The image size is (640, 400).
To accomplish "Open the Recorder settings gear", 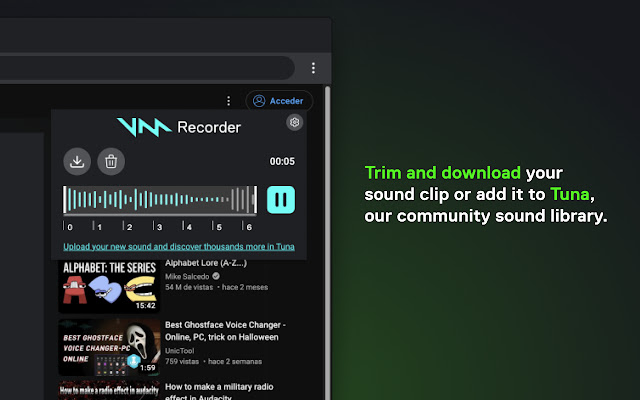I will [294, 122].
